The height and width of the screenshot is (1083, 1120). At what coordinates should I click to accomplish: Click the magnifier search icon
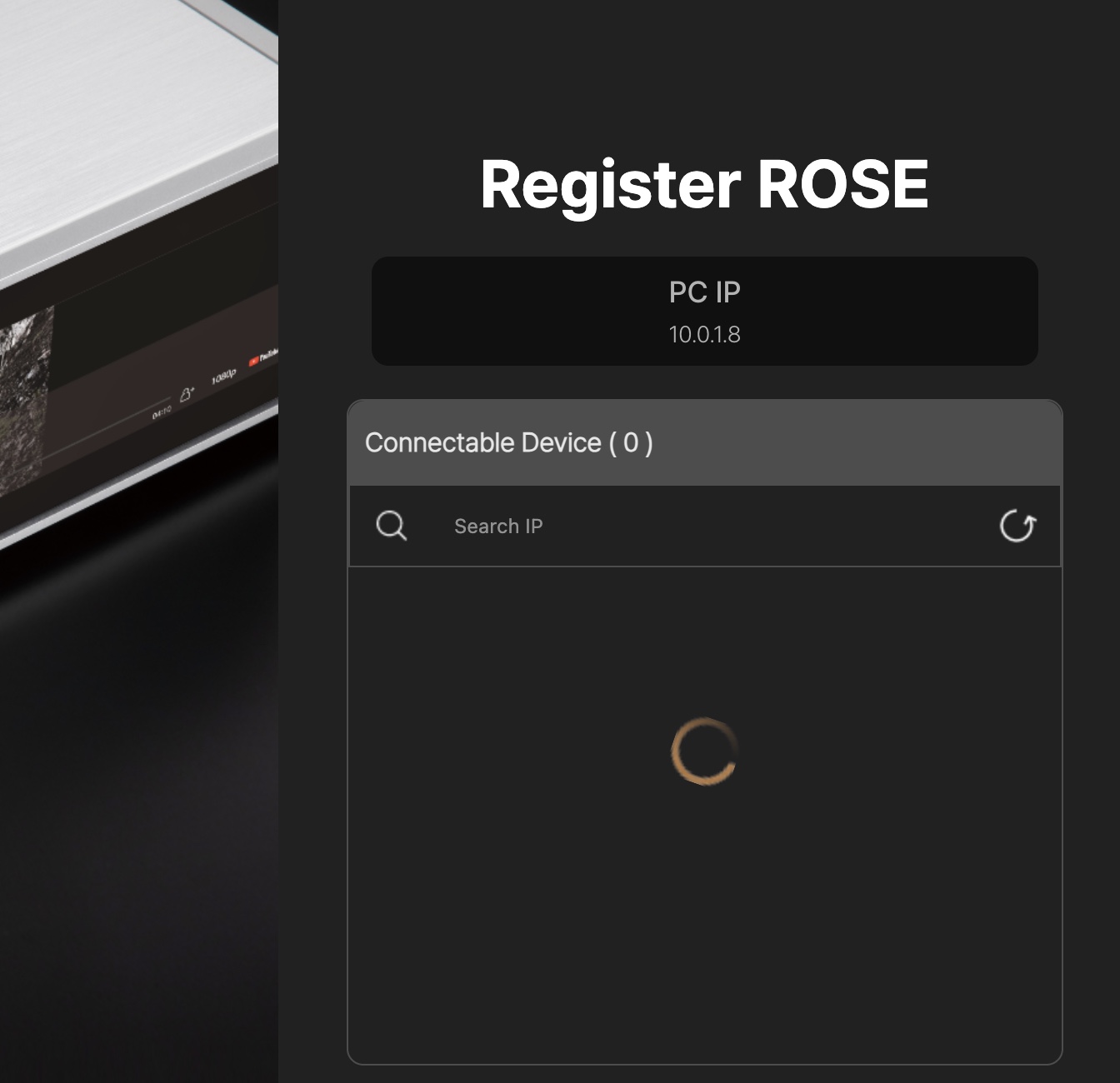pos(391,527)
